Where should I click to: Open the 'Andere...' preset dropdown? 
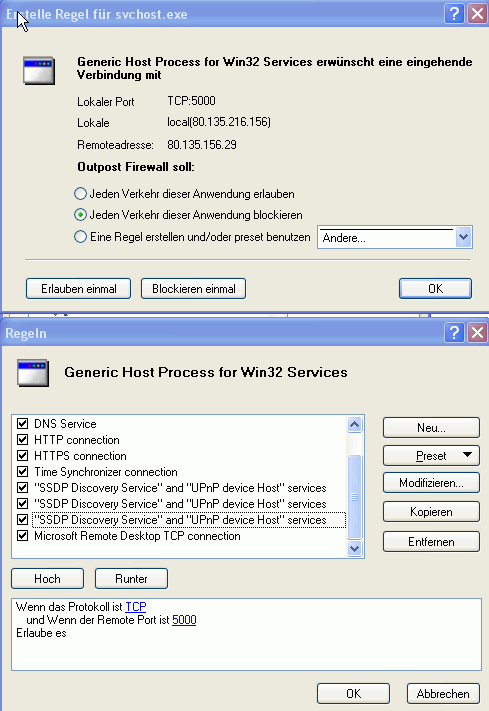pyautogui.click(x=463, y=237)
